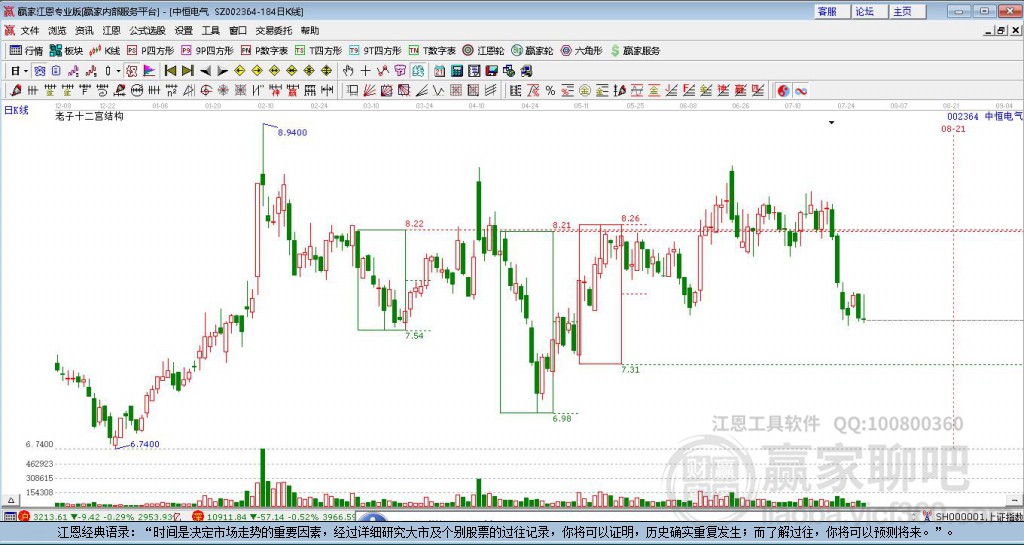Click stock code 002364 label
This screenshot has width=1024, height=545.
(x=963, y=116)
